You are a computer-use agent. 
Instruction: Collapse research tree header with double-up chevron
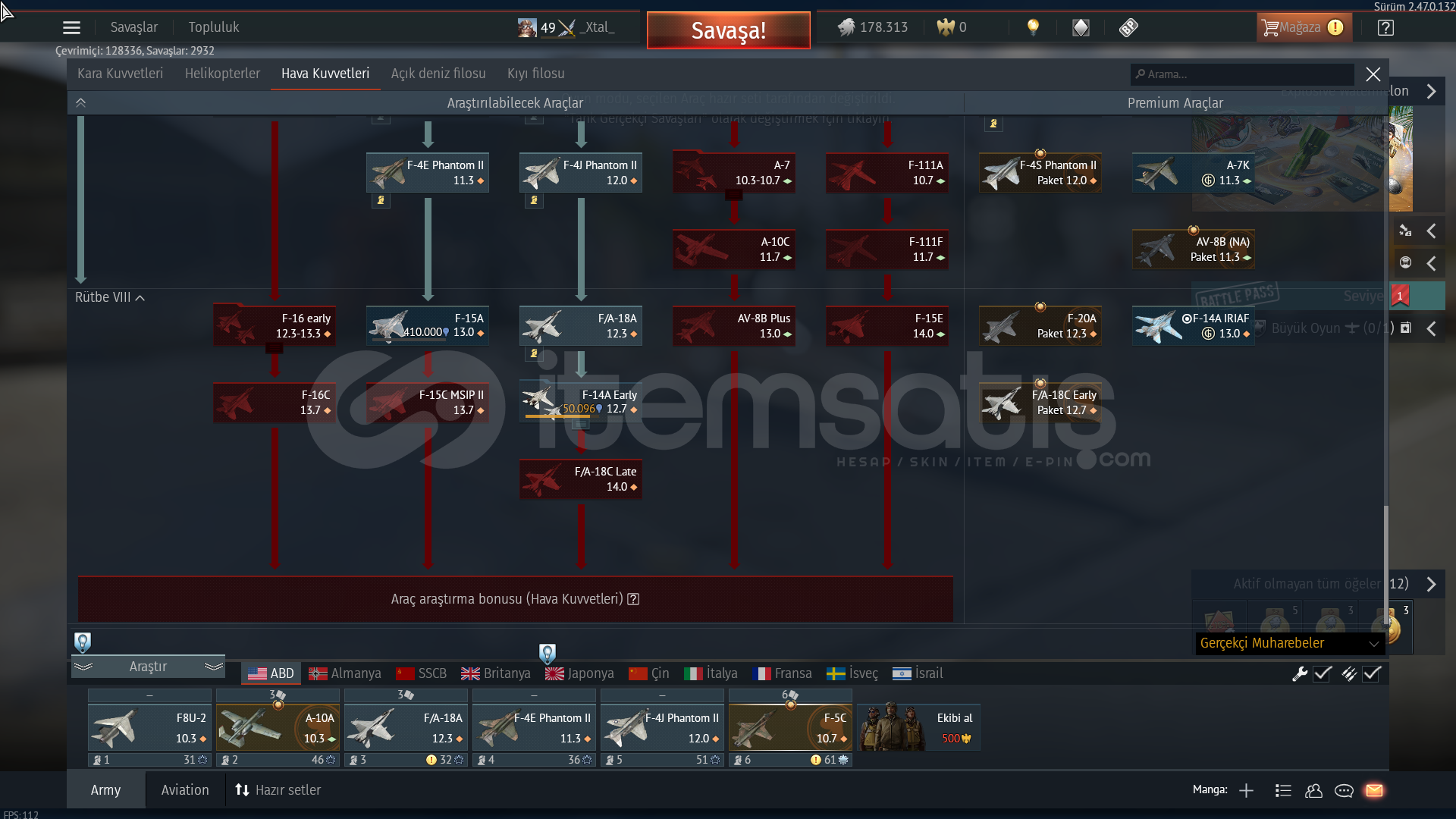point(80,103)
